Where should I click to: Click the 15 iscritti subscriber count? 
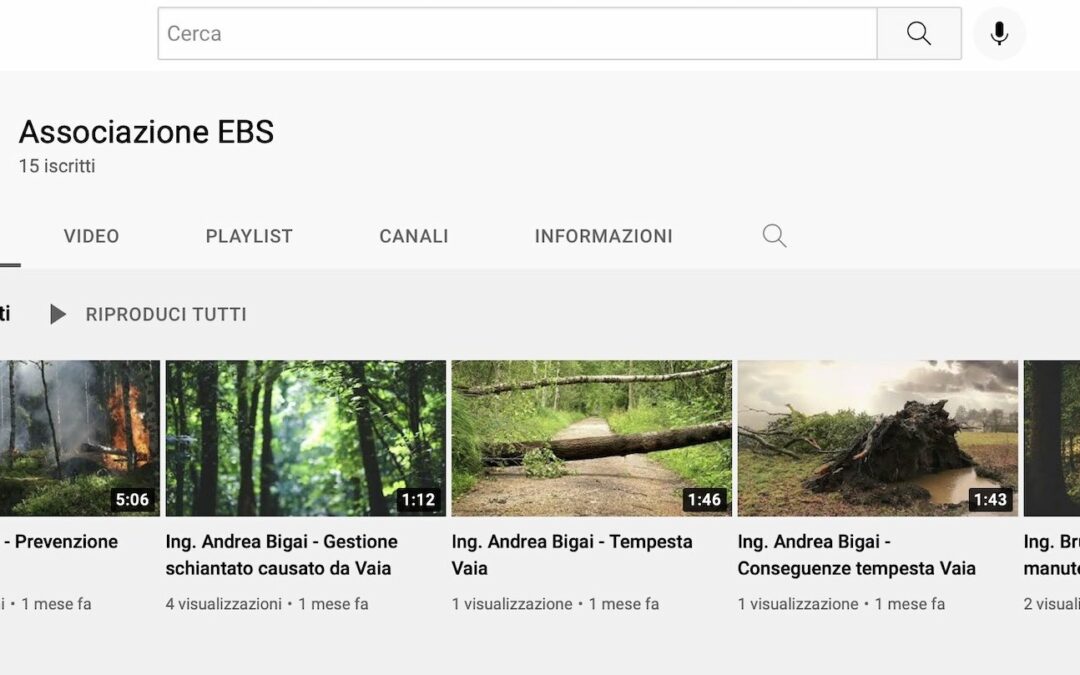click(57, 166)
